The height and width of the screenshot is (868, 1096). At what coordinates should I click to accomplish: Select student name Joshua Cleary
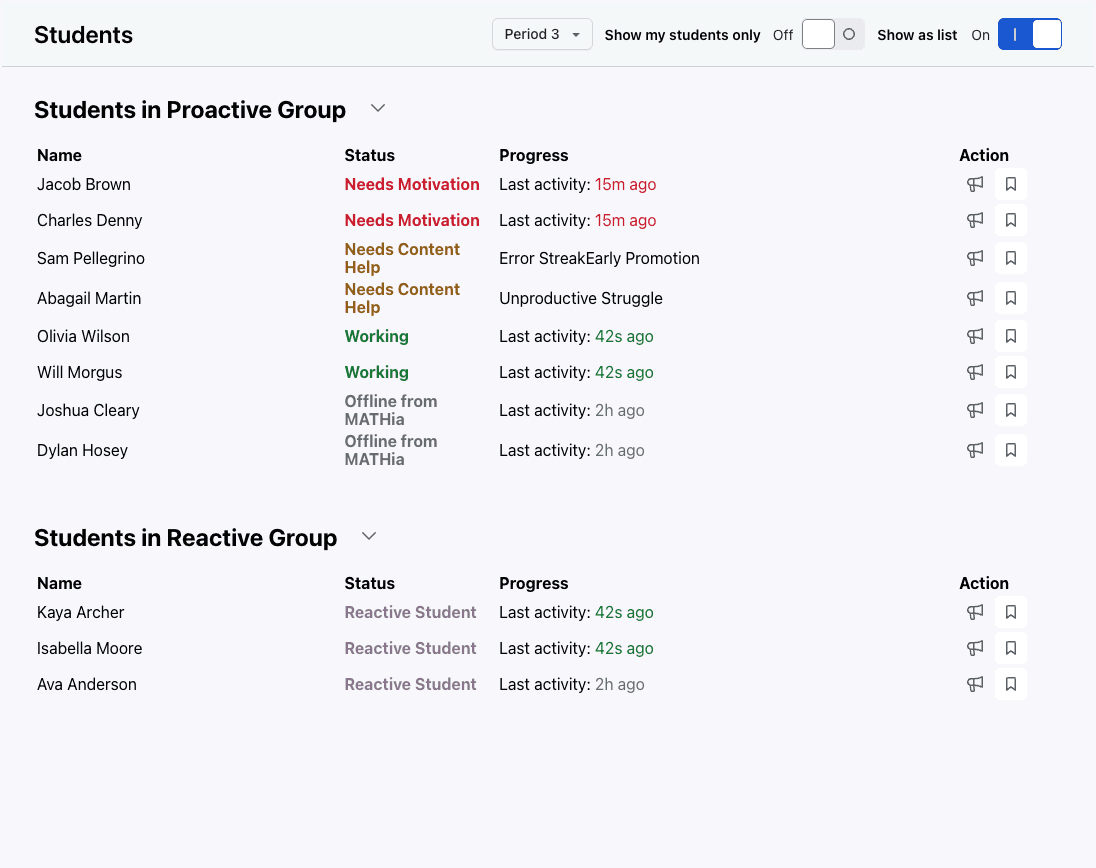[x=88, y=410]
